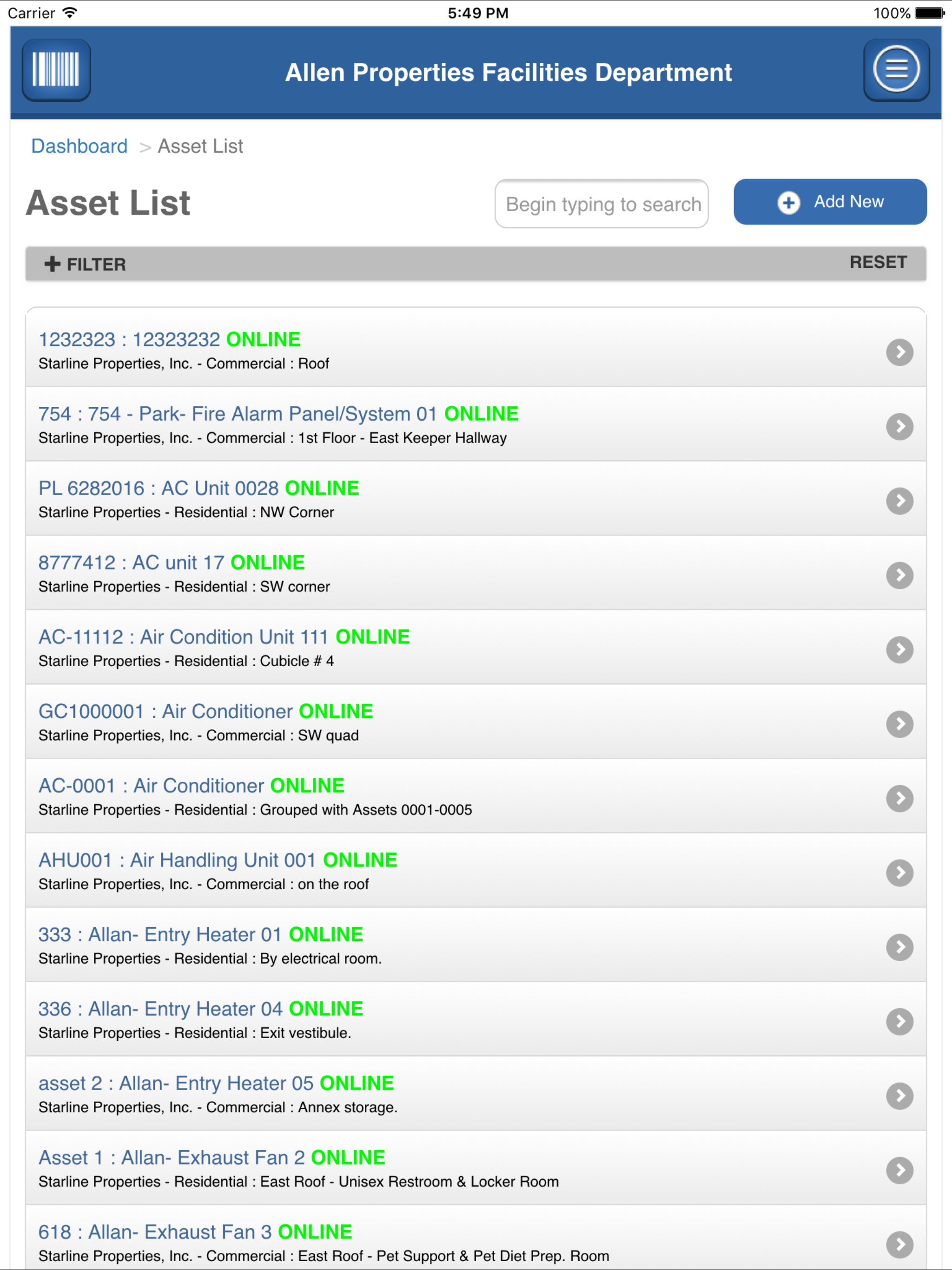Tap the arrow icon for AC unit 17
The height and width of the screenshot is (1270, 952).
pos(899,575)
